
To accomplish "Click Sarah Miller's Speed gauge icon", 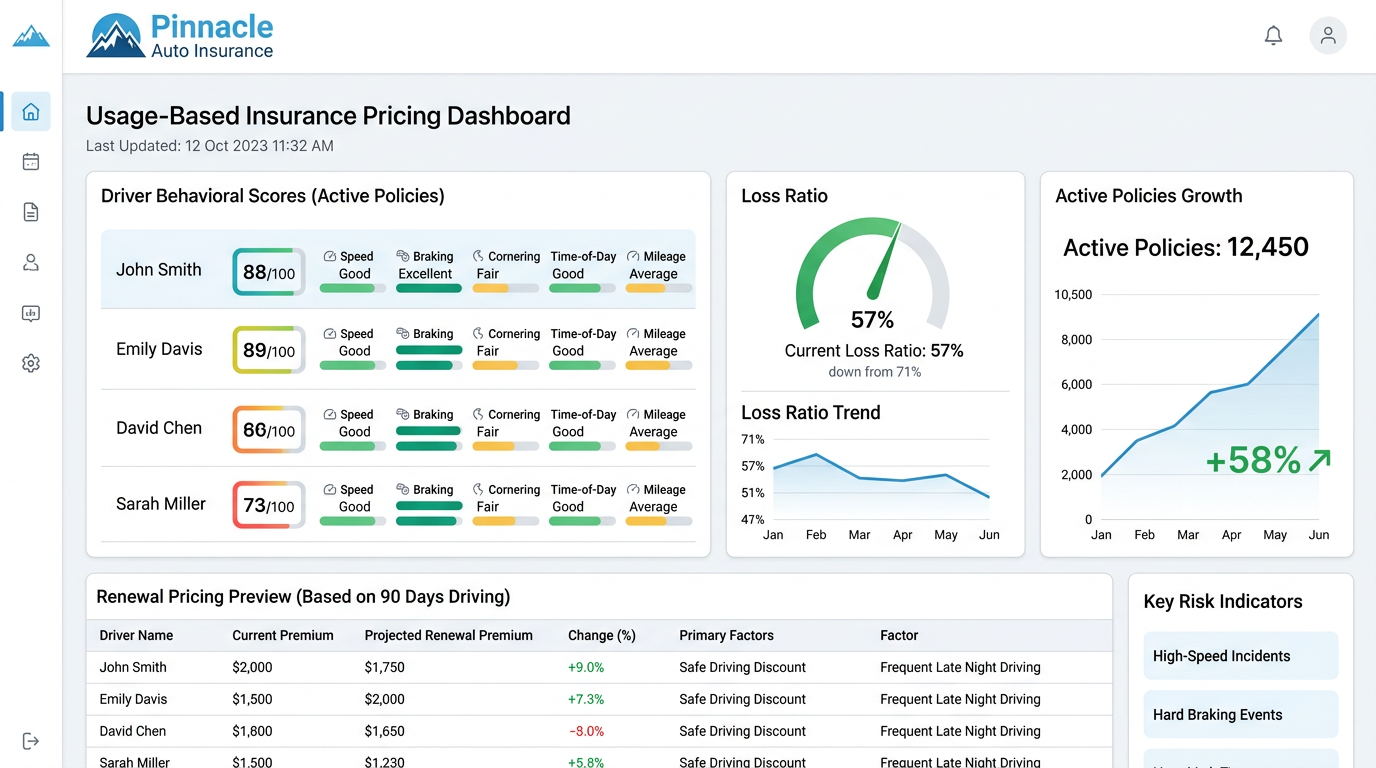I will [330, 490].
